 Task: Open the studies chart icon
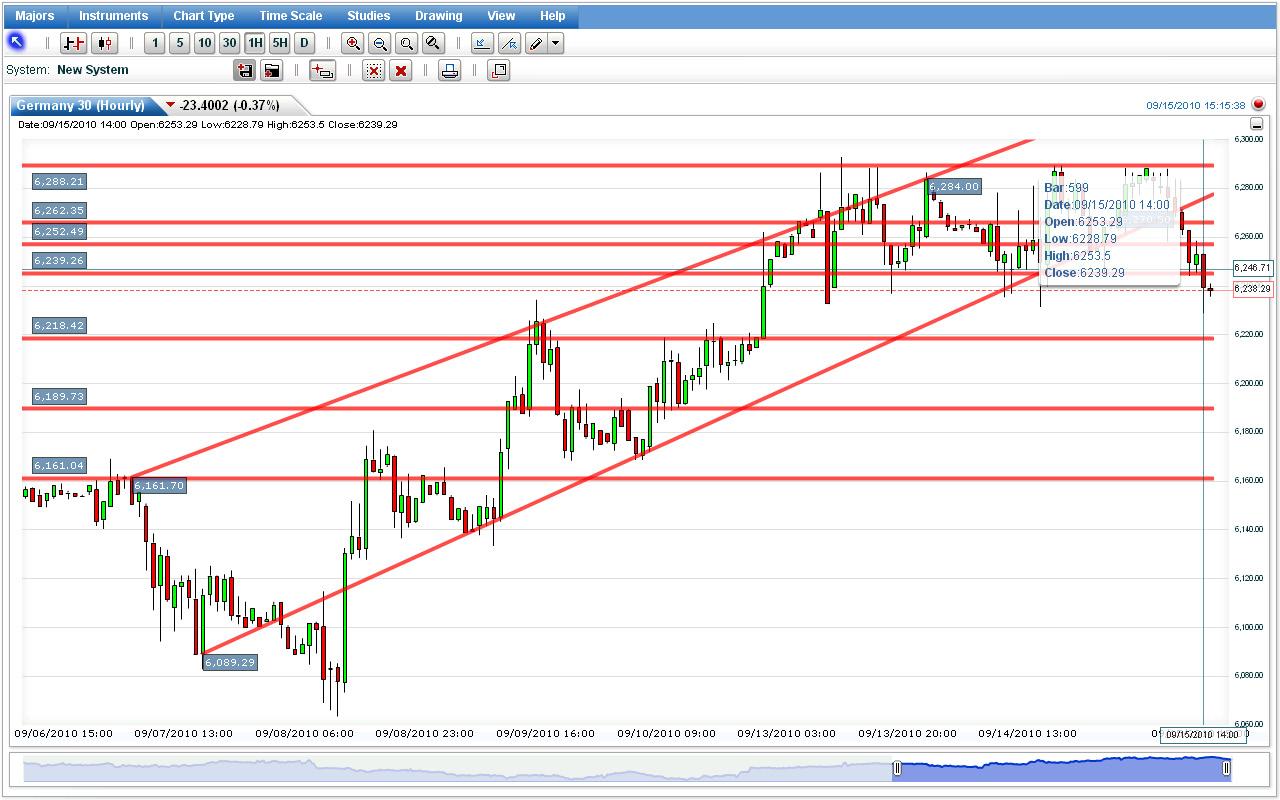(482, 43)
